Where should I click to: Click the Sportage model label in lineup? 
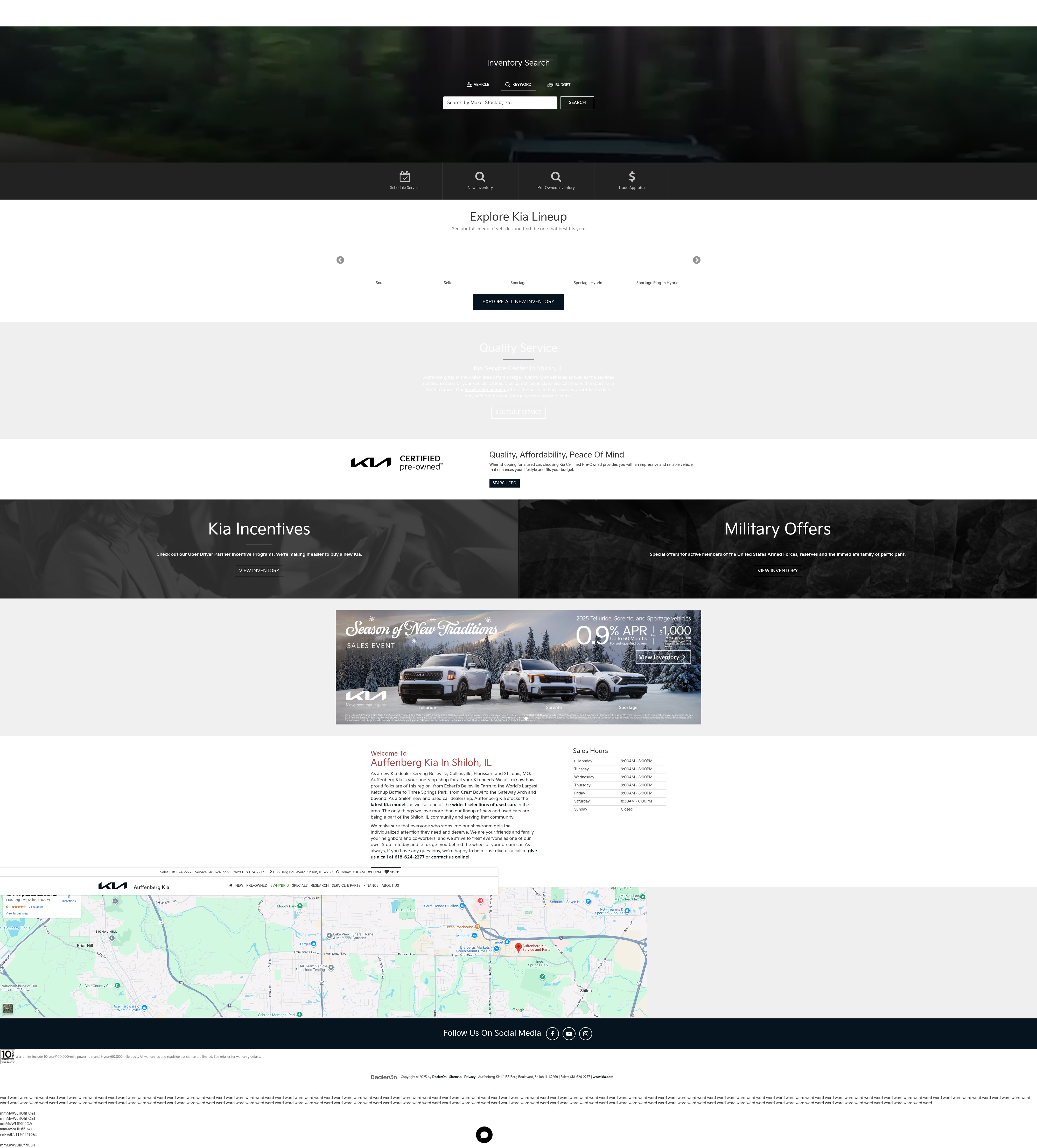coord(518,283)
